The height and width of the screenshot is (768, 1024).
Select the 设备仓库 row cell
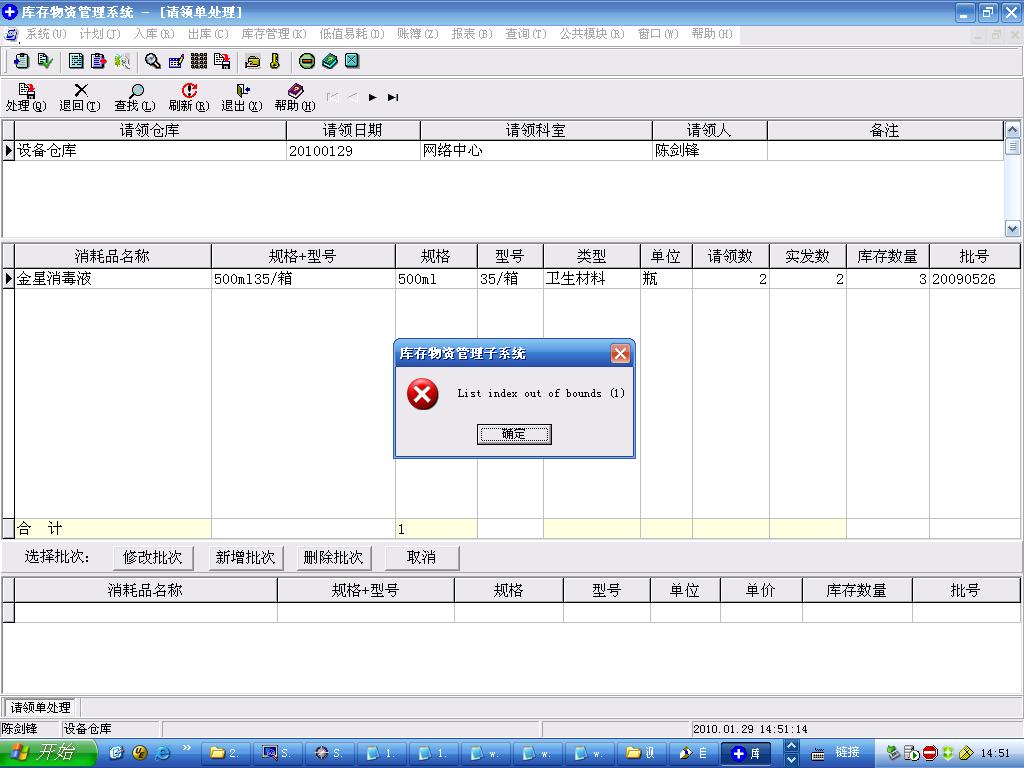(150, 151)
